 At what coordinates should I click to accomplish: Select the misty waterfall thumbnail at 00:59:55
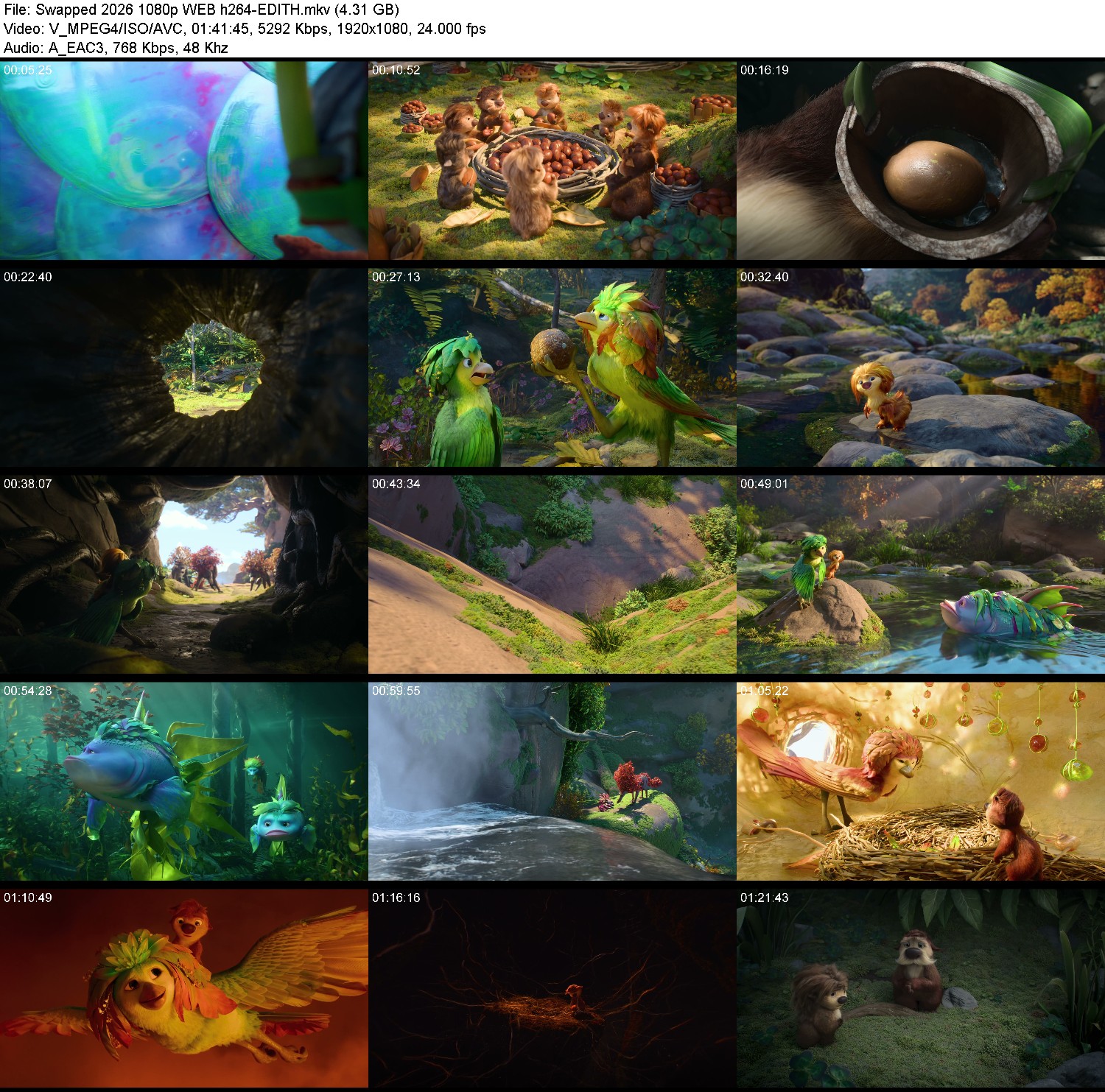552,781
